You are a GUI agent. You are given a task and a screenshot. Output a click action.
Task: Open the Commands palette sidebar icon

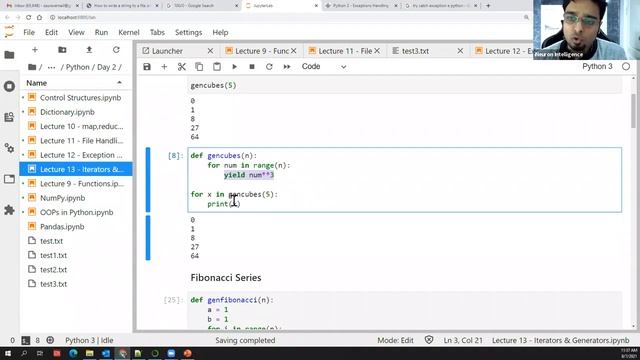pyautogui.click(x=9, y=117)
